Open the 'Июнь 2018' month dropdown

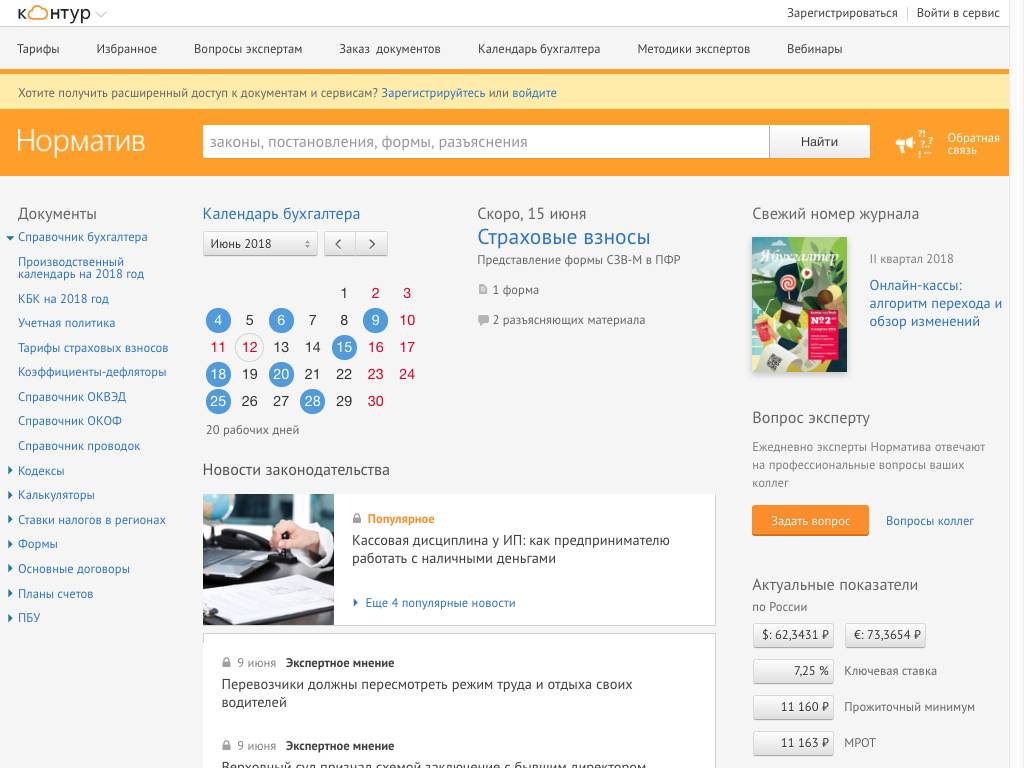point(260,243)
